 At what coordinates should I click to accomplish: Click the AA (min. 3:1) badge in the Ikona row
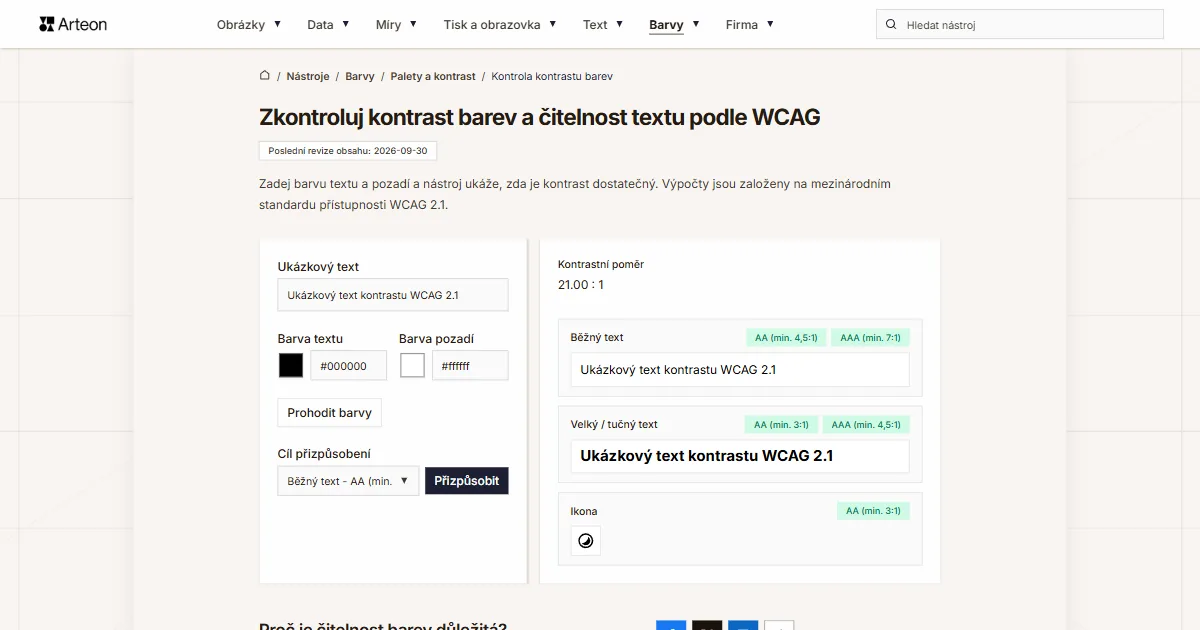point(874,511)
